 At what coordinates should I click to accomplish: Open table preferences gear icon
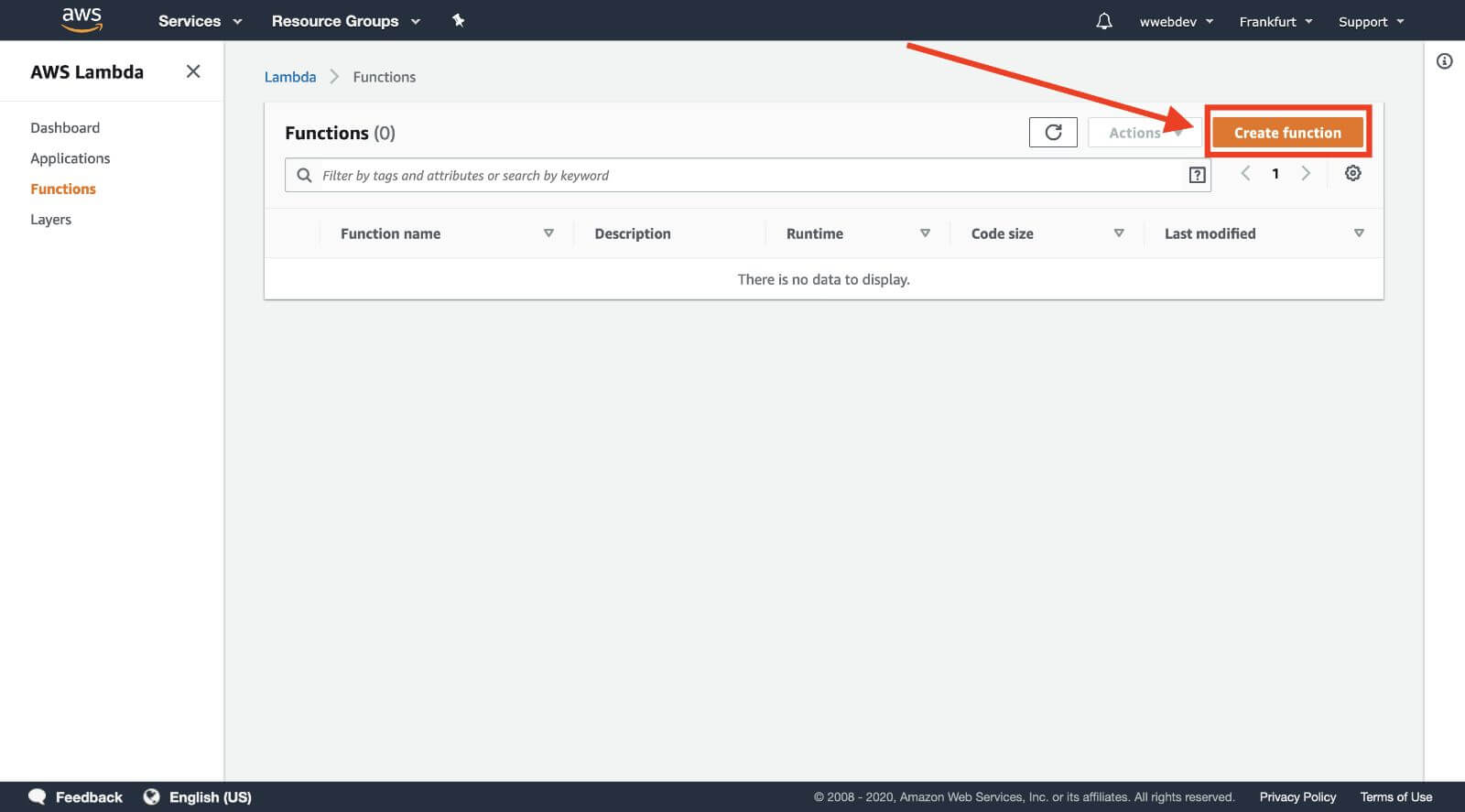click(x=1352, y=173)
